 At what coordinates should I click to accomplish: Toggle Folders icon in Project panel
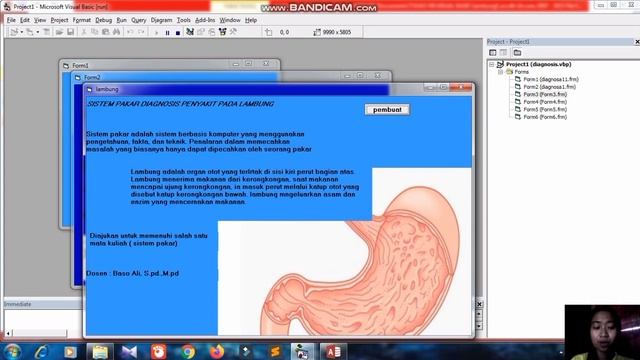(517, 52)
